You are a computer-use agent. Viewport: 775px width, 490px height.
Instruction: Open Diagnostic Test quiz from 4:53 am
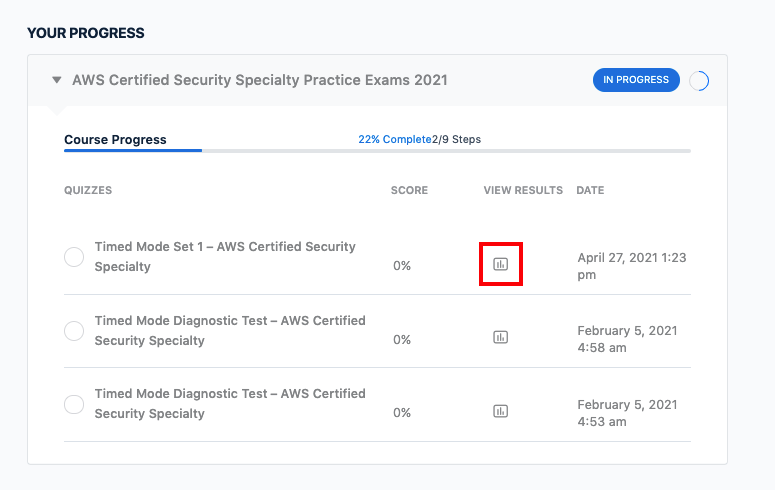pyautogui.click(x=230, y=403)
